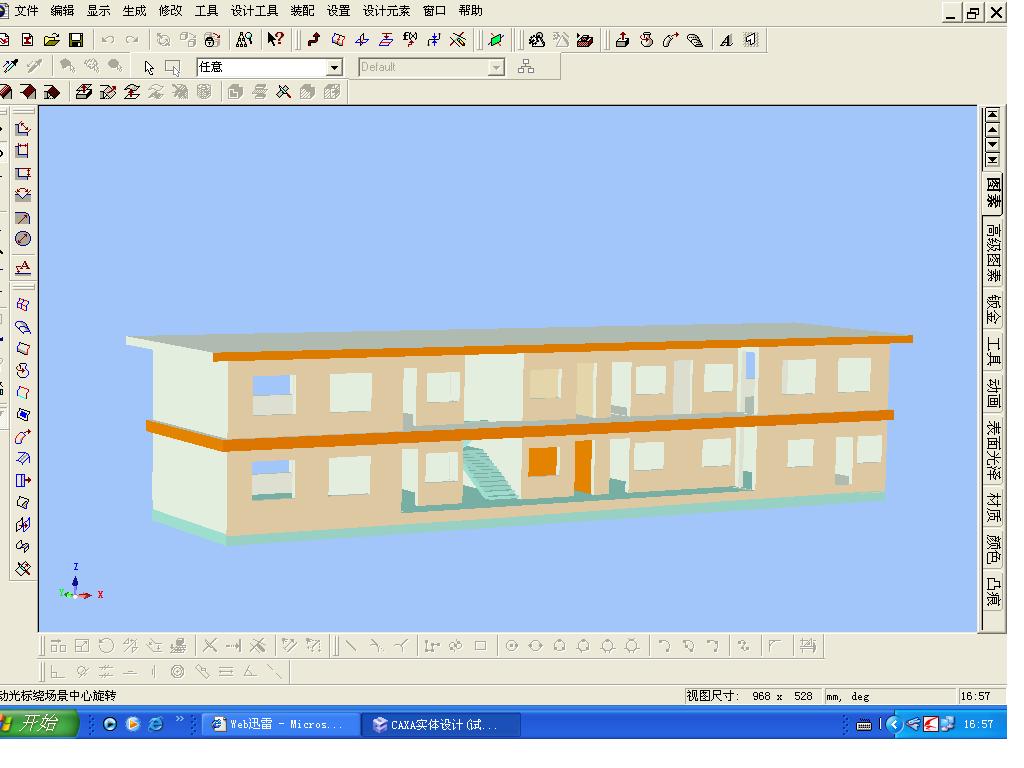Screen dimensions: 1024x768
Task: Open the 设计元素 menu
Action: (x=387, y=11)
